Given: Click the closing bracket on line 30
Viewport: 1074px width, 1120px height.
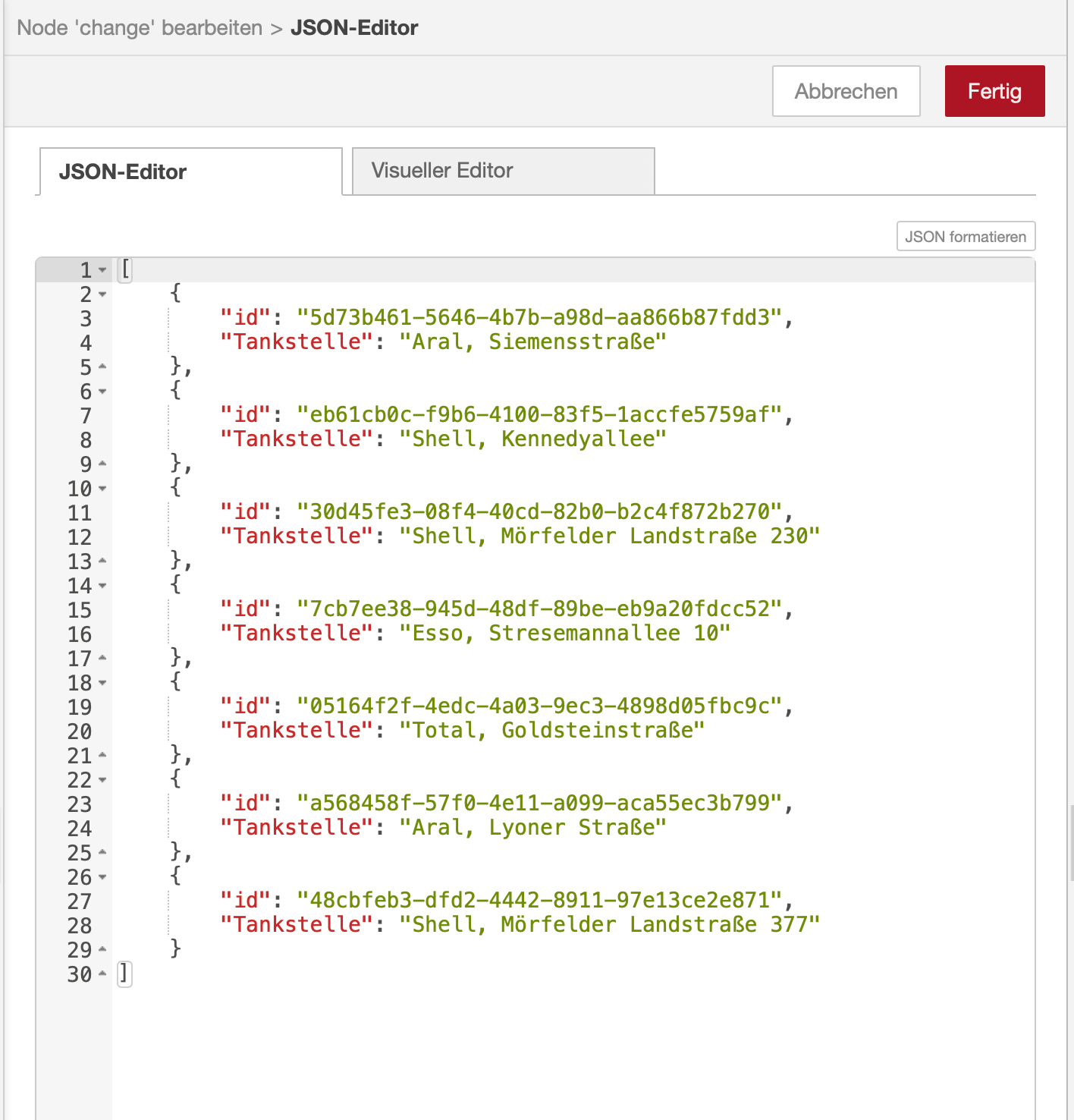Looking at the screenshot, I should point(125,974).
